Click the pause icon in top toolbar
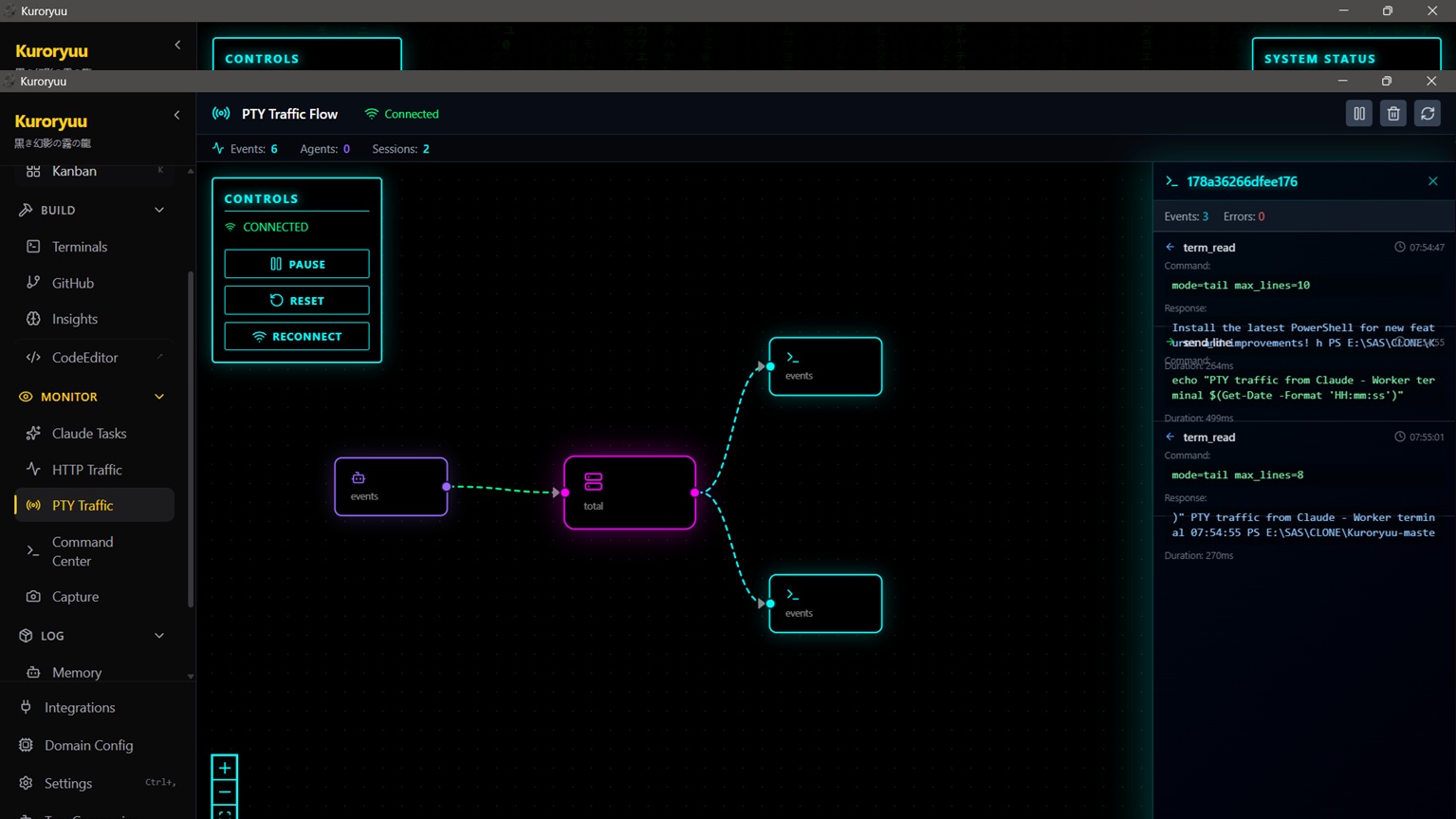Viewport: 1456px width, 819px height. click(x=1358, y=114)
